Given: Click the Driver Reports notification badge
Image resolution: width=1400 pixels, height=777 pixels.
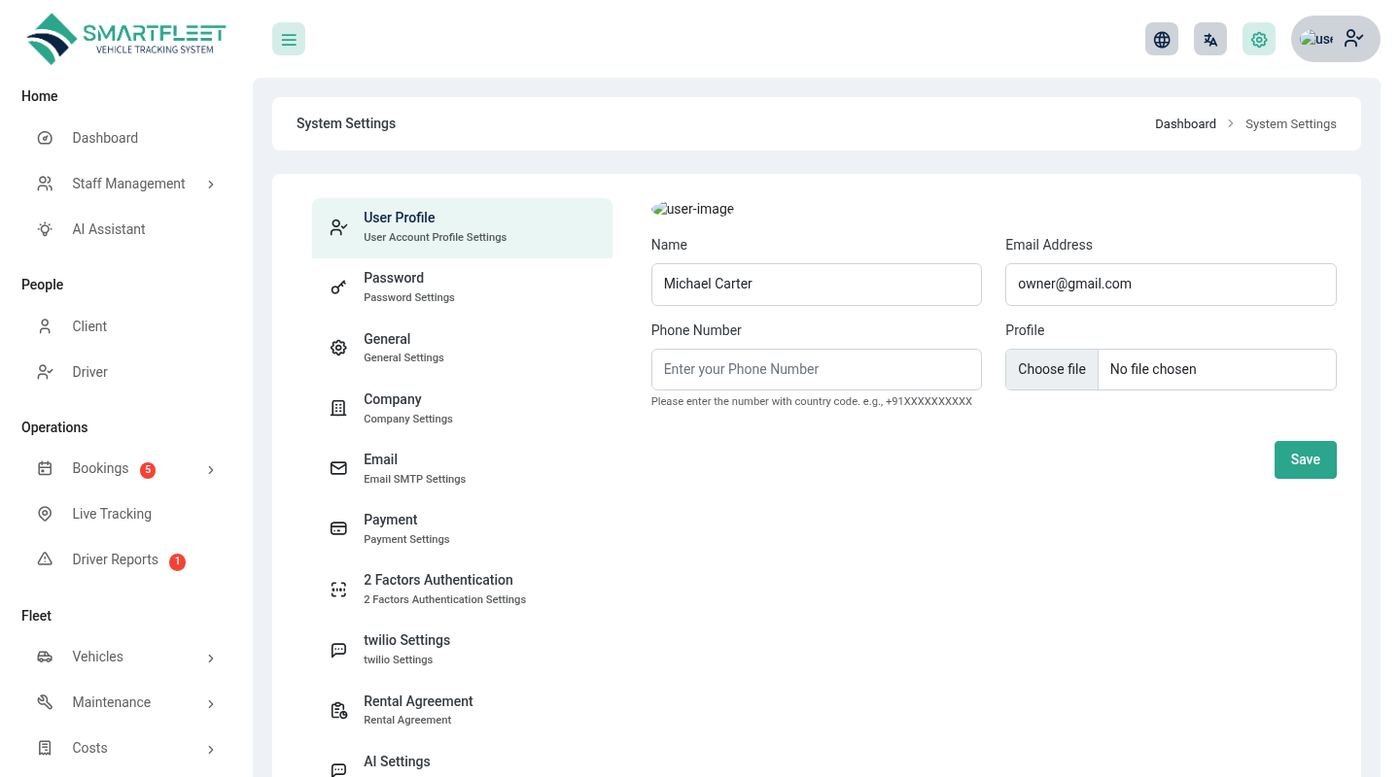Looking at the screenshot, I should click(177, 562).
